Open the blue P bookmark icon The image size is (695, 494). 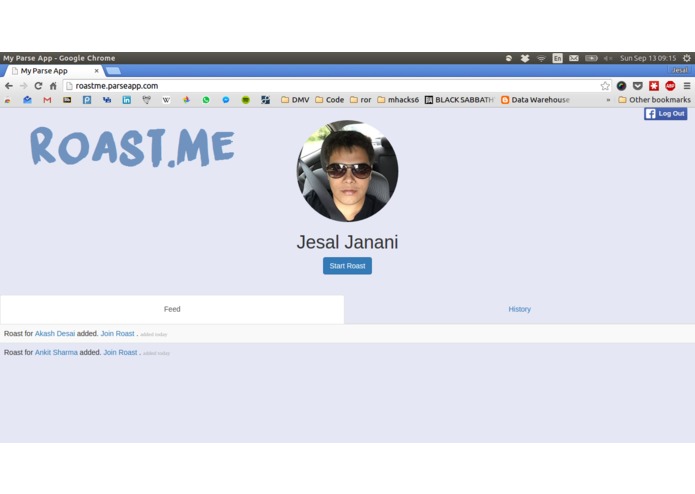tap(87, 100)
